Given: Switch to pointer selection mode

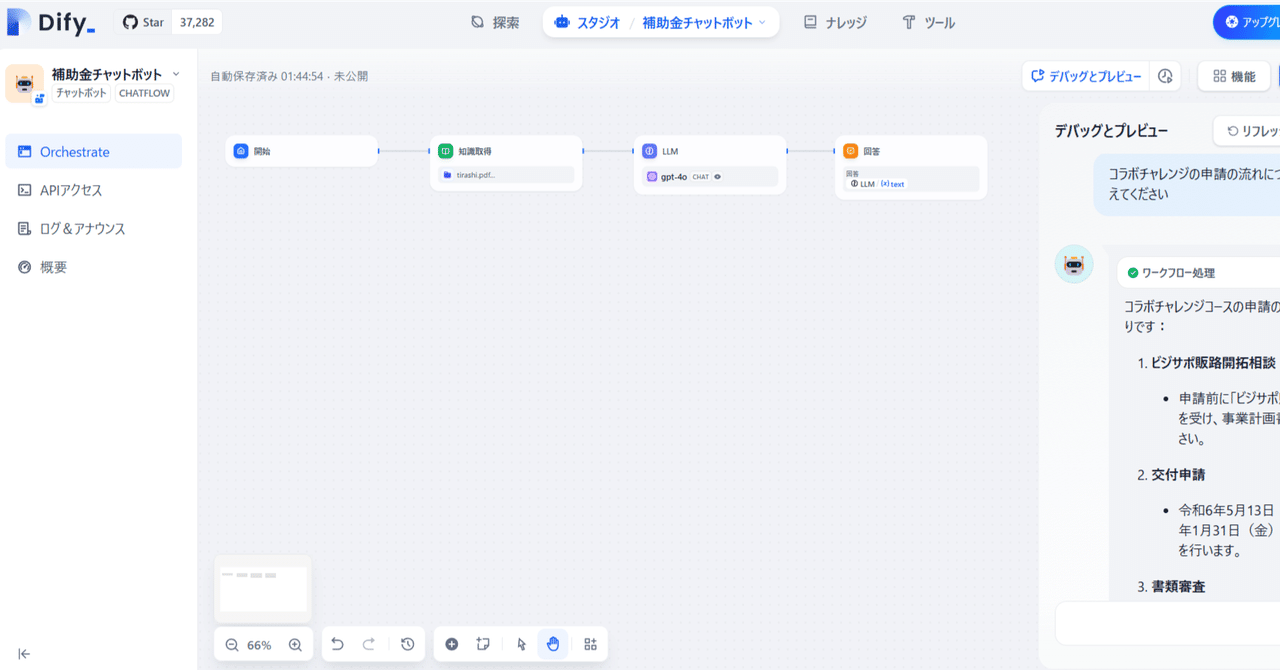Looking at the screenshot, I should tap(519, 644).
